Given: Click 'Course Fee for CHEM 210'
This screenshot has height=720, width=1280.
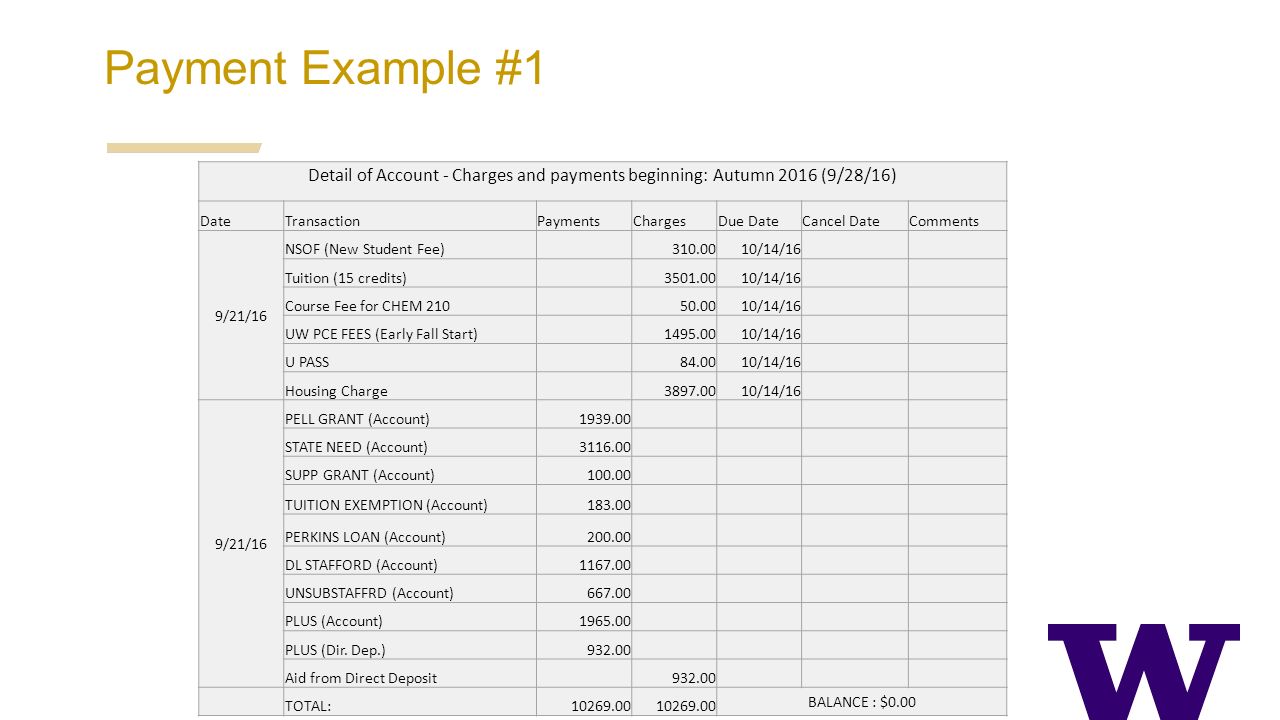Looking at the screenshot, I should click(x=367, y=306).
